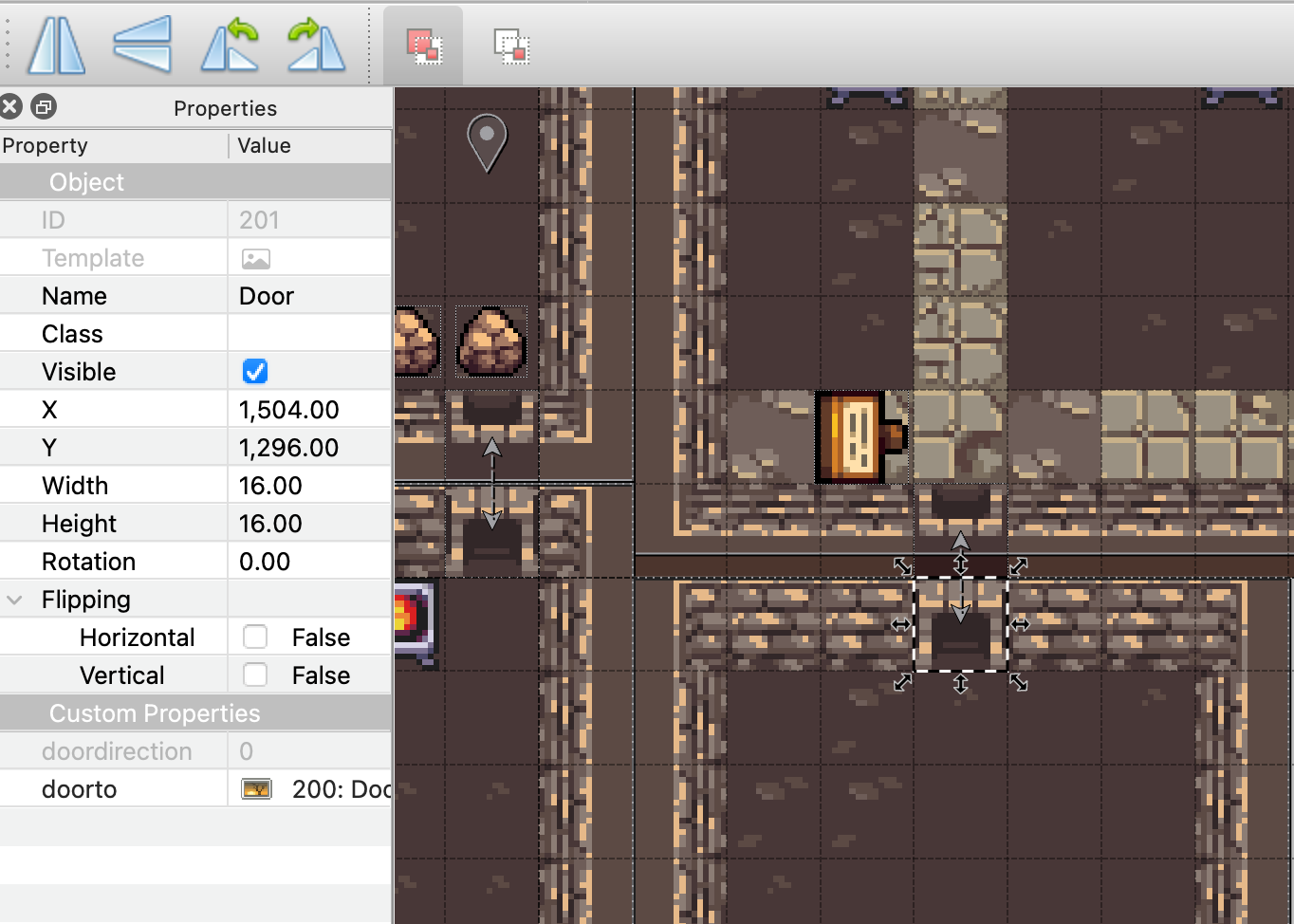Click the Flip Vertically toolbar icon

142,45
